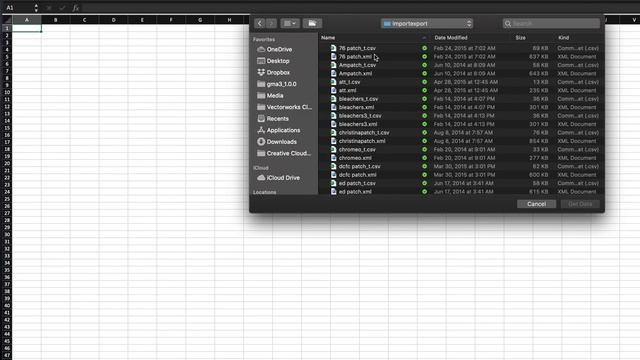This screenshot has height=360, width=640.
Task: Click the new folder toolbar icon
Action: [312, 23]
